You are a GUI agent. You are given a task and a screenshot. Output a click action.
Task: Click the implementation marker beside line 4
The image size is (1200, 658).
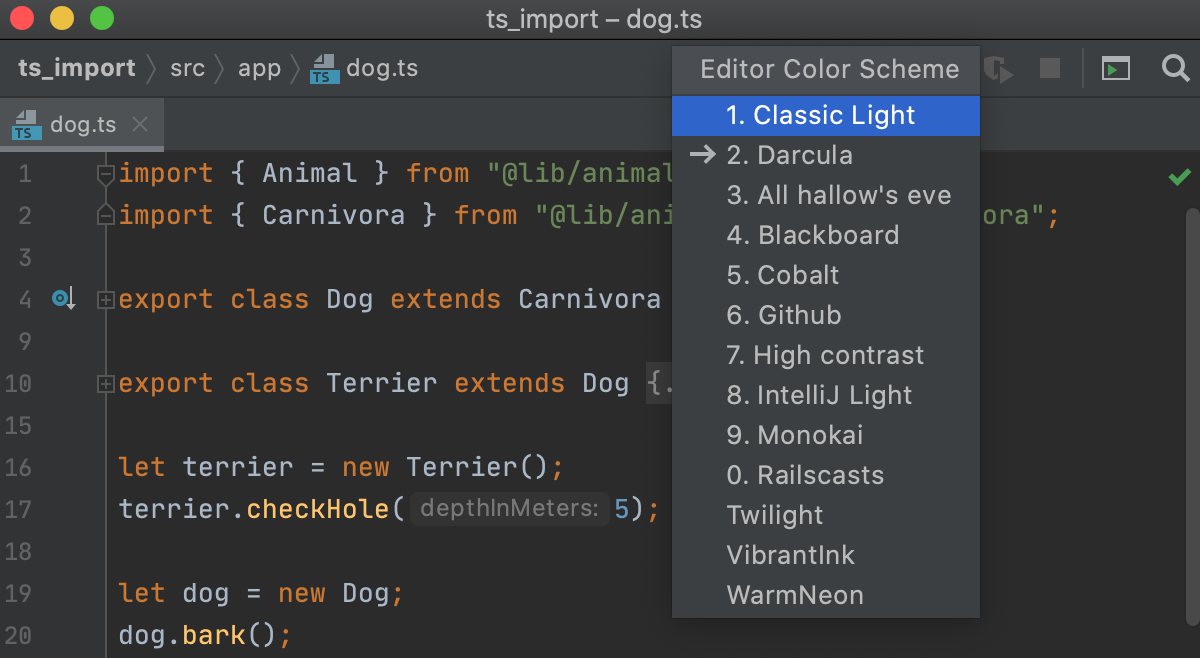[62, 298]
